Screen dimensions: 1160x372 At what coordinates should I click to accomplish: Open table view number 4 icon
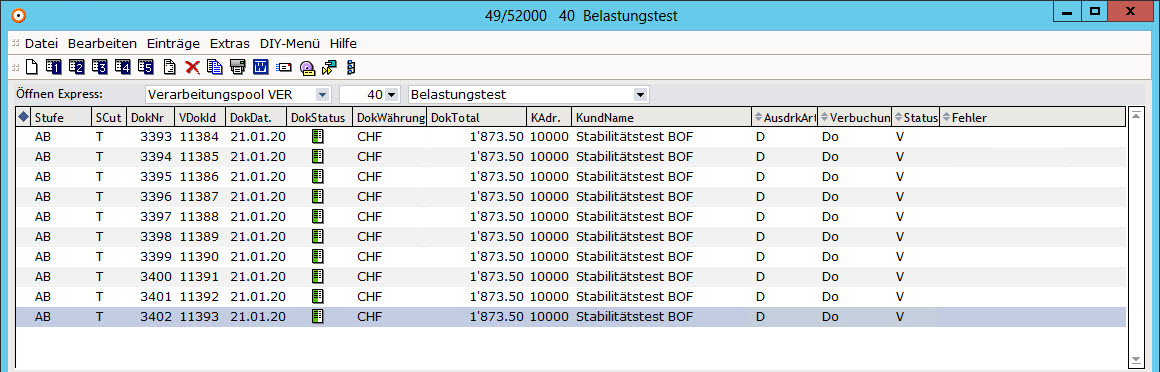[x=122, y=67]
